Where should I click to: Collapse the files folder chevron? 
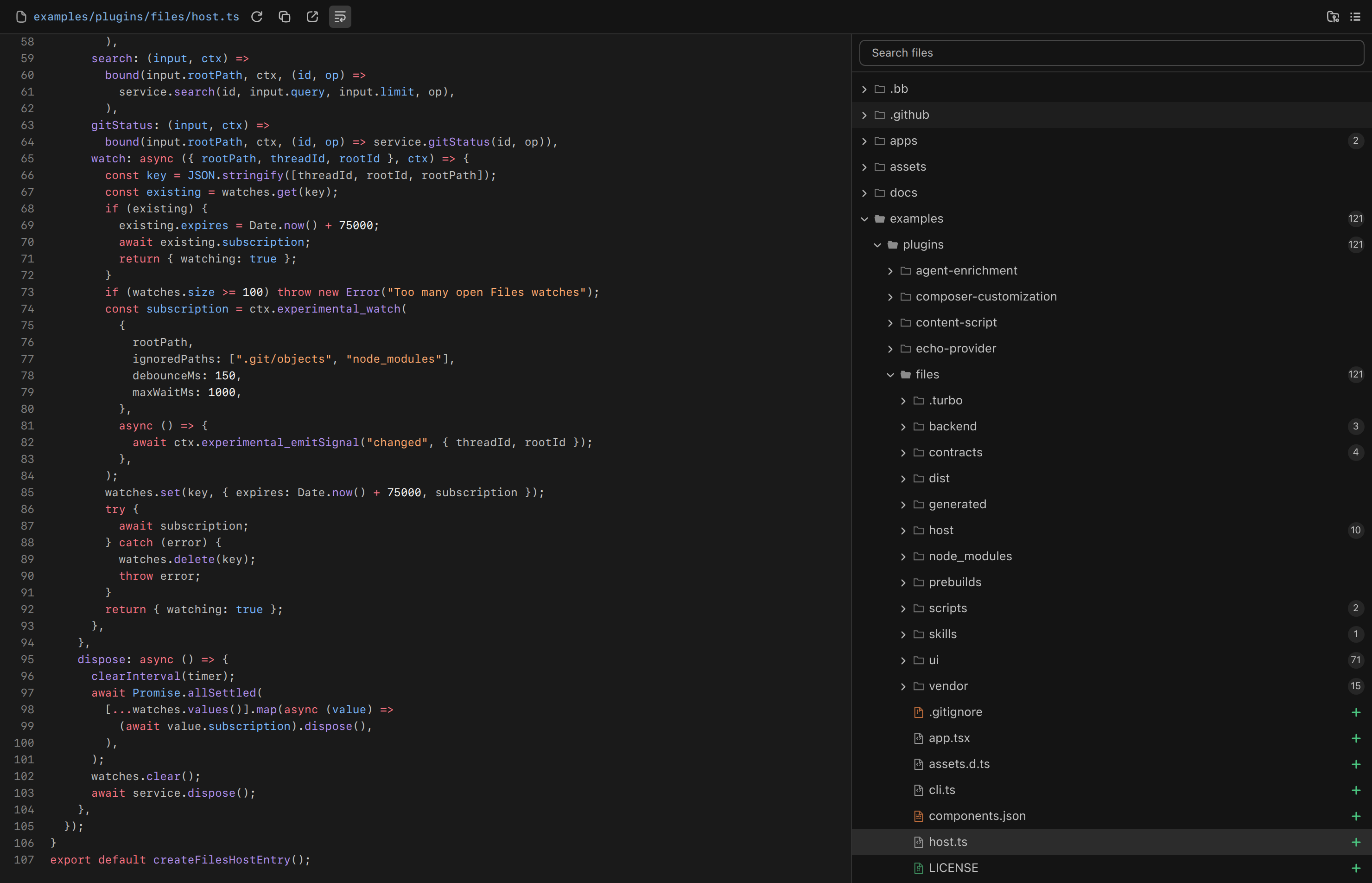[890, 374]
